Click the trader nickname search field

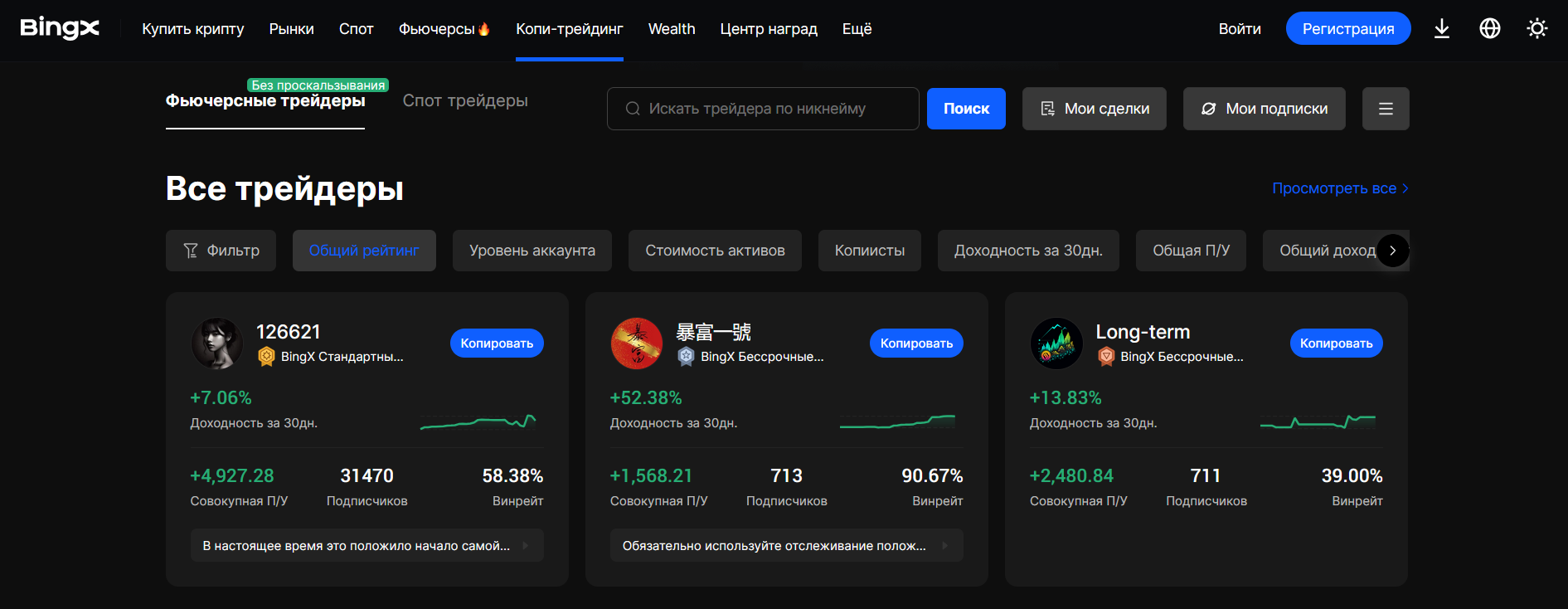click(x=763, y=109)
